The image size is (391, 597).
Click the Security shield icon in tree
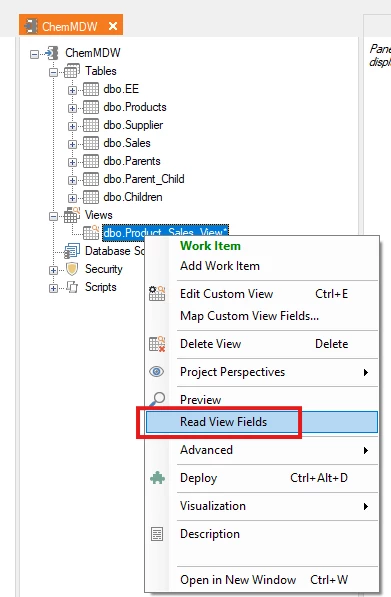[72, 269]
